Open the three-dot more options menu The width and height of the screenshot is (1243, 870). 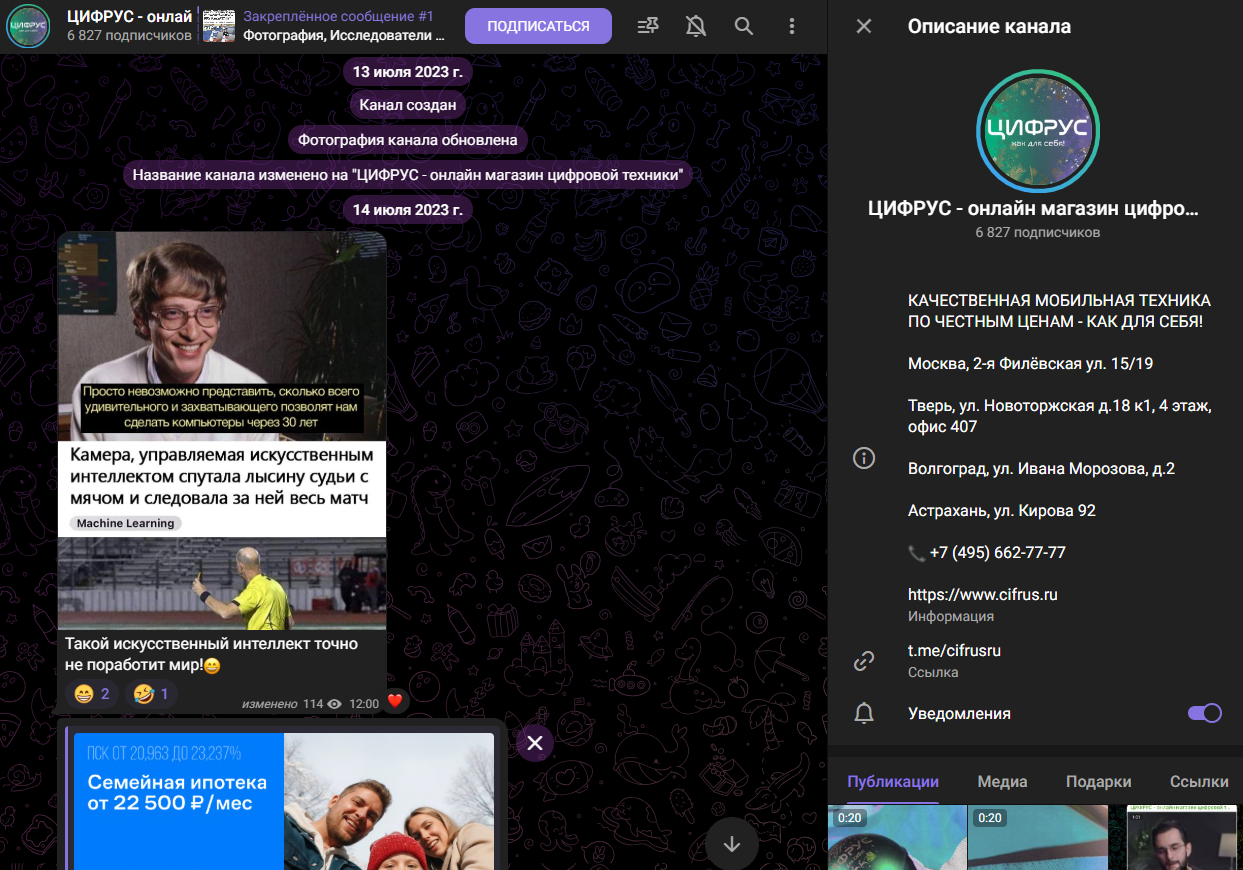[792, 26]
